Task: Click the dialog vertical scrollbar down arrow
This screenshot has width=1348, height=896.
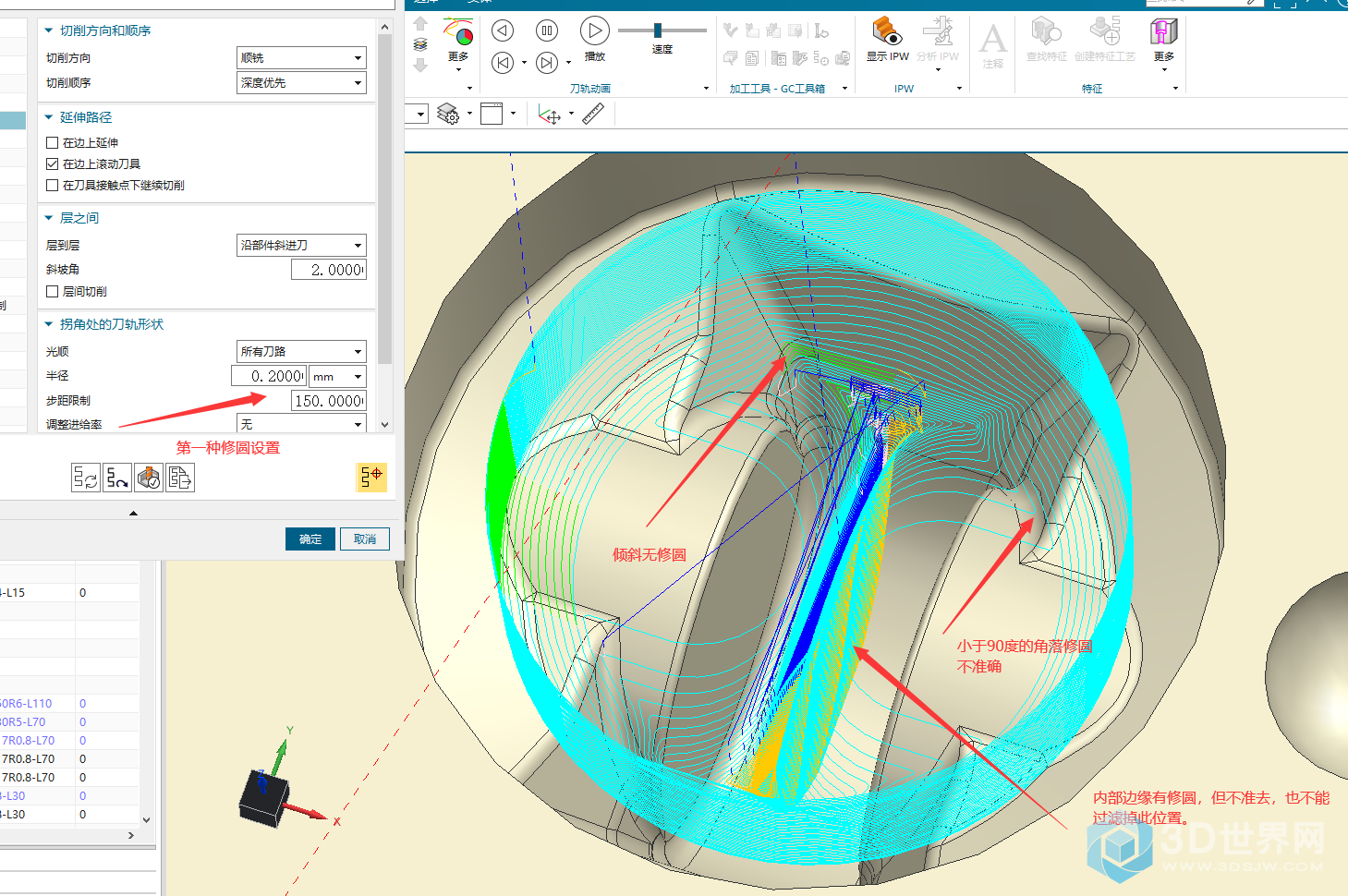Action: tap(385, 425)
